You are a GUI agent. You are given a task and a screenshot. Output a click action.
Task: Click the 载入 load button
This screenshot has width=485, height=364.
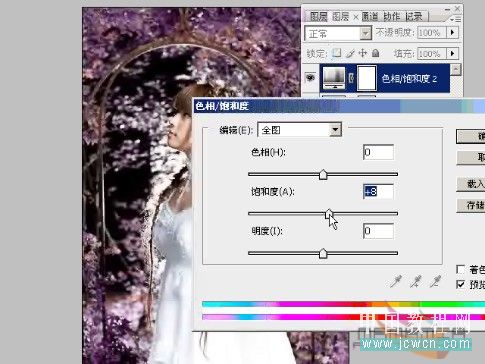coord(470,184)
